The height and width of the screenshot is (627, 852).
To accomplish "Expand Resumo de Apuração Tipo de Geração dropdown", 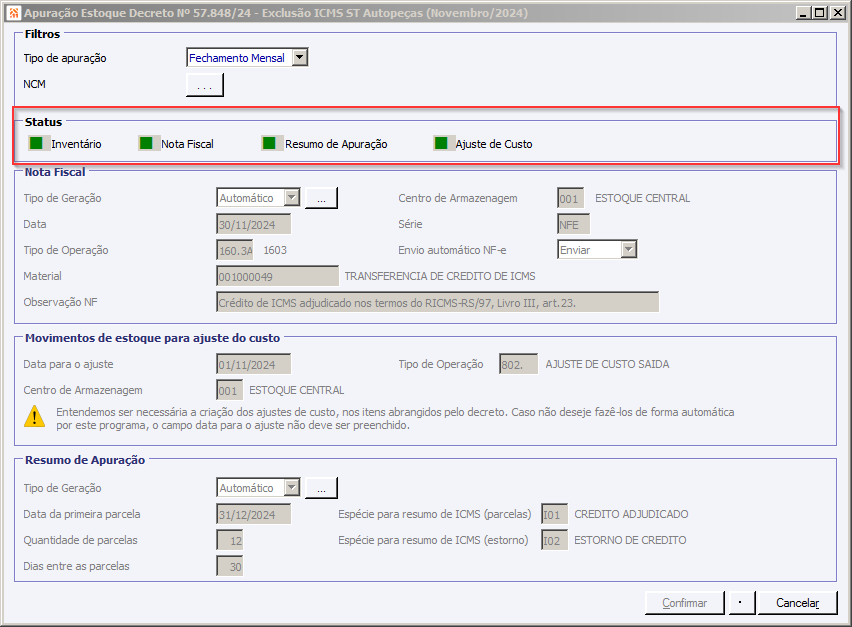I will point(292,487).
